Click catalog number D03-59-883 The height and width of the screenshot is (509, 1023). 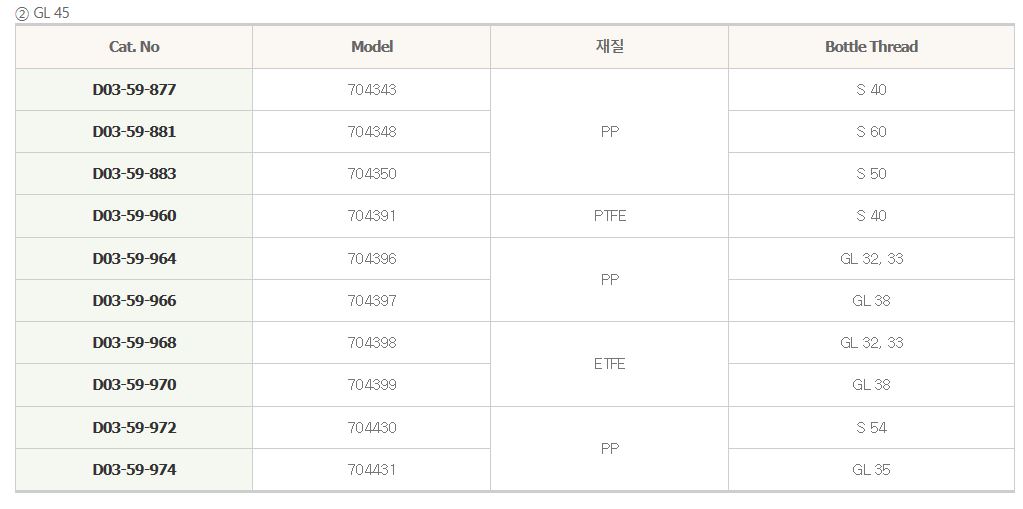(x=134, y=174)
